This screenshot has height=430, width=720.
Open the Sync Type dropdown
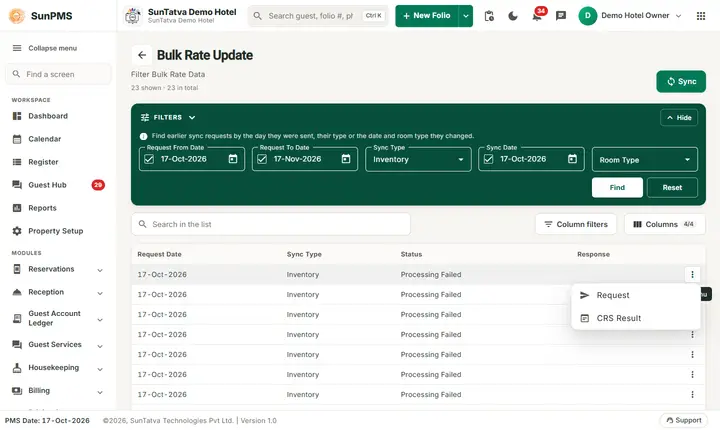click(418, 159)
